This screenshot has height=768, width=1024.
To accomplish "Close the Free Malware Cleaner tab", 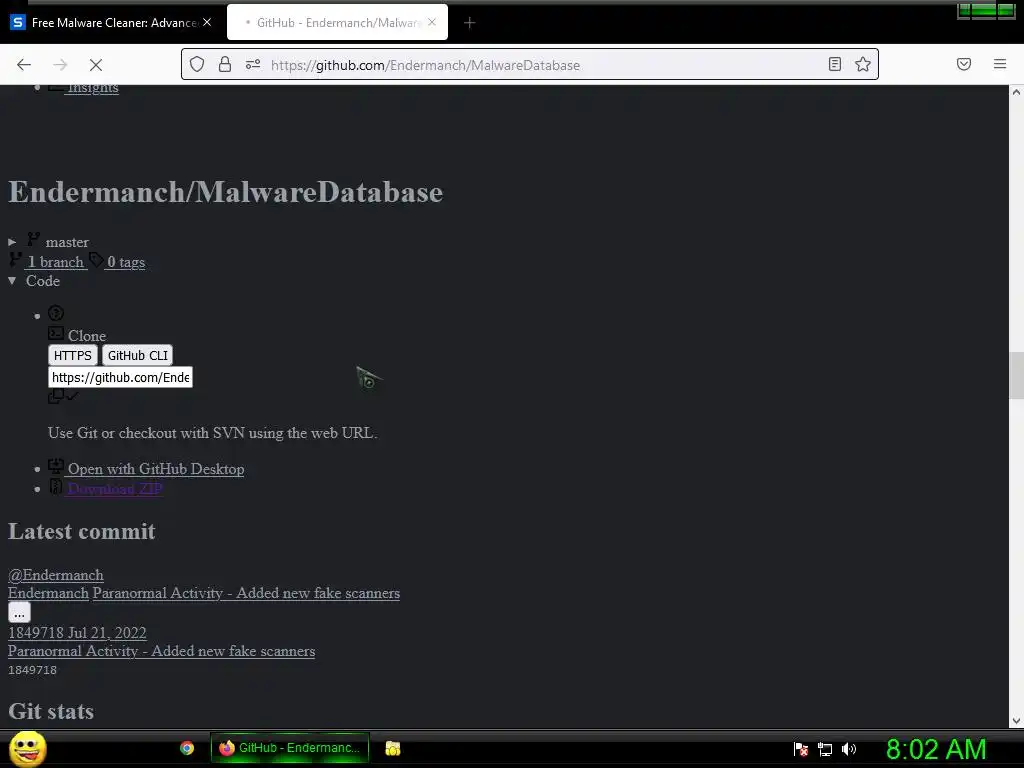I will tap(207, 22).
